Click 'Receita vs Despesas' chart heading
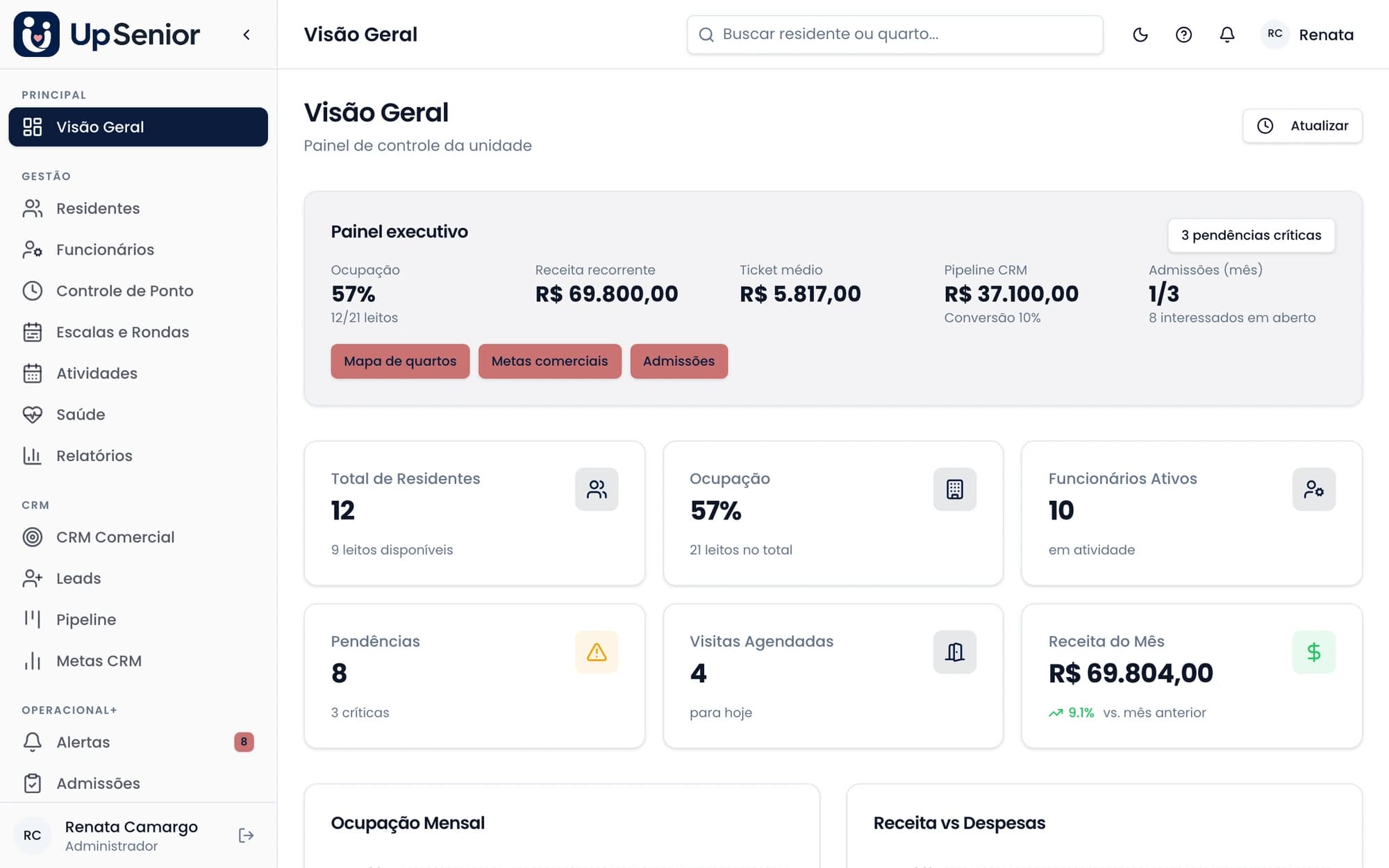The height and width of the screenshot is (868, 1389). [x=959, y=823]
